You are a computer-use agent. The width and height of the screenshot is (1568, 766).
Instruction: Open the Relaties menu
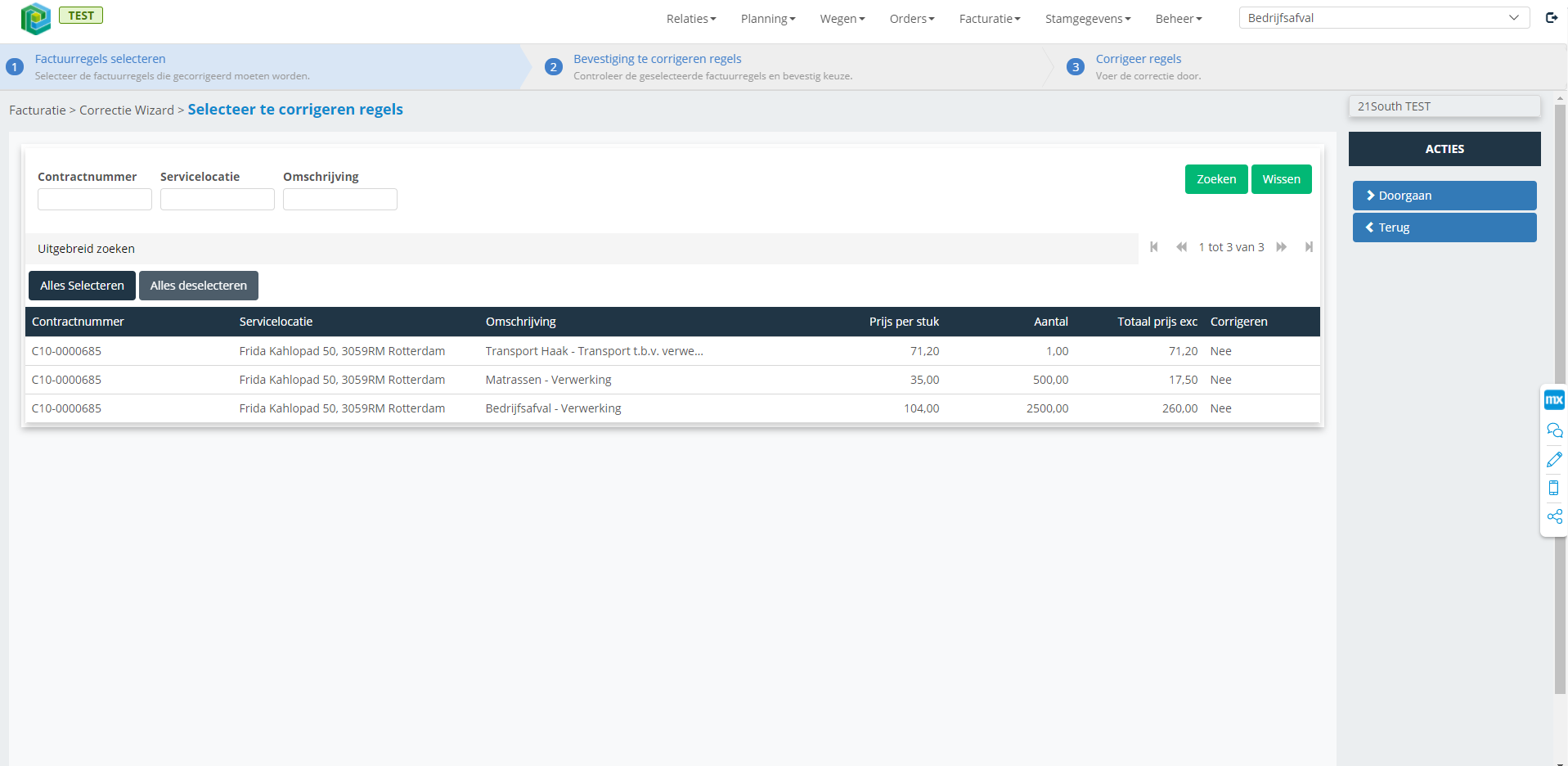pyautogui.click(x=691, y=19)
